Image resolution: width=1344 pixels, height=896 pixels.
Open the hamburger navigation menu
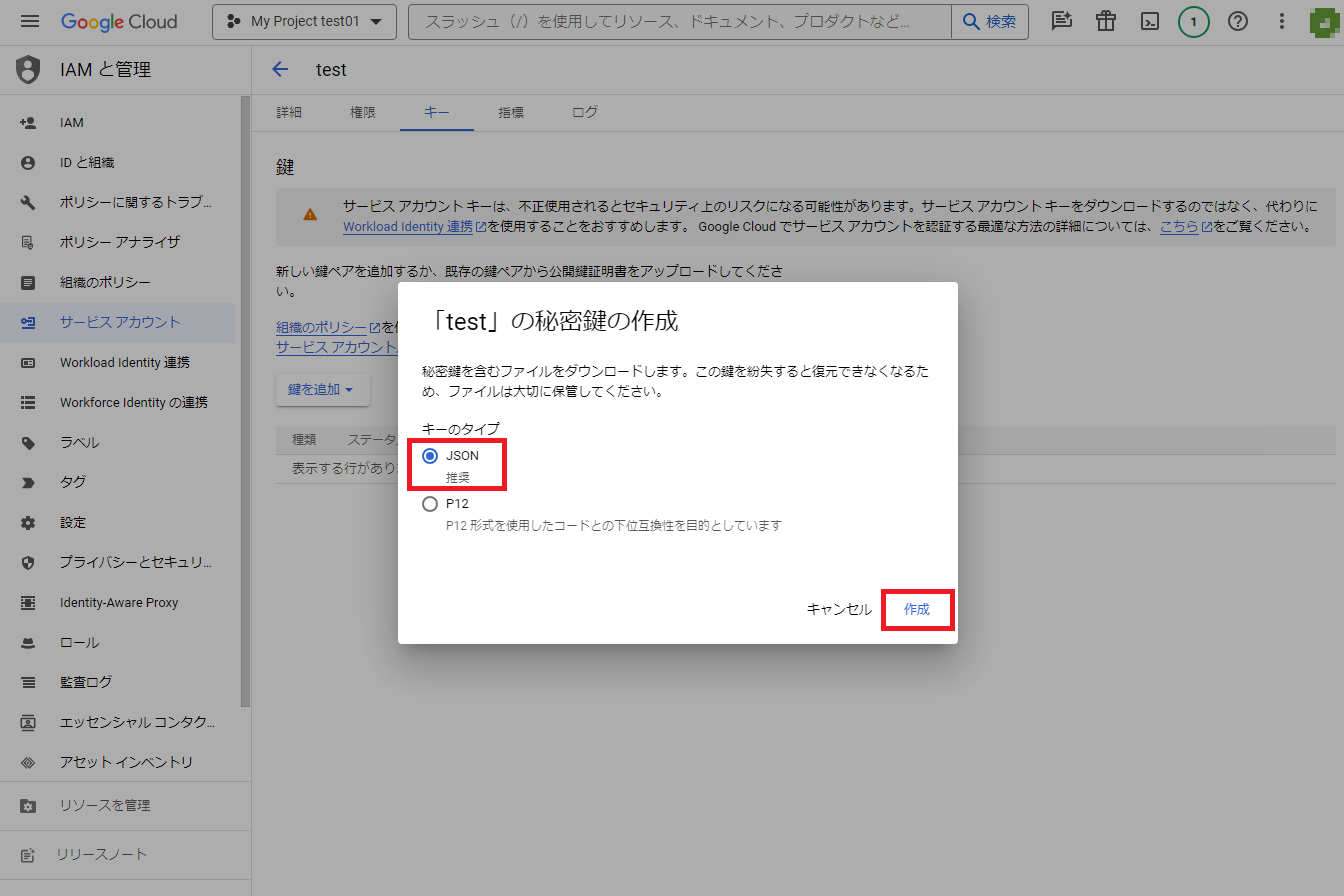coord(29,21)
